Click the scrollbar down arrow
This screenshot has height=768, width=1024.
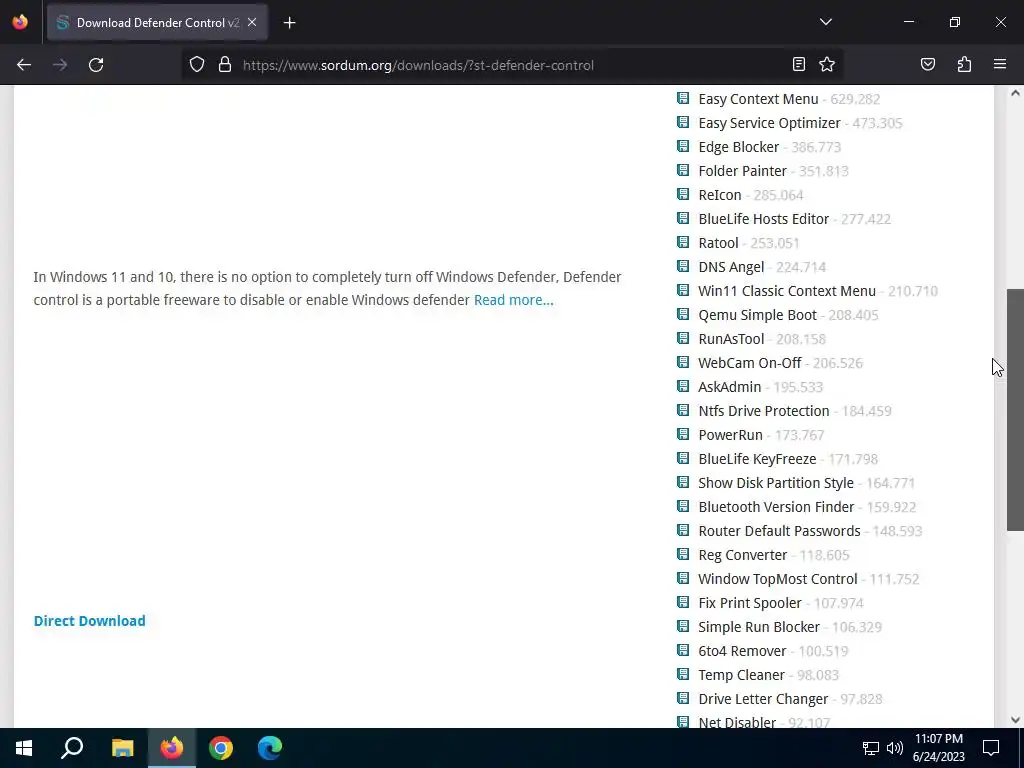(1015, 720)
